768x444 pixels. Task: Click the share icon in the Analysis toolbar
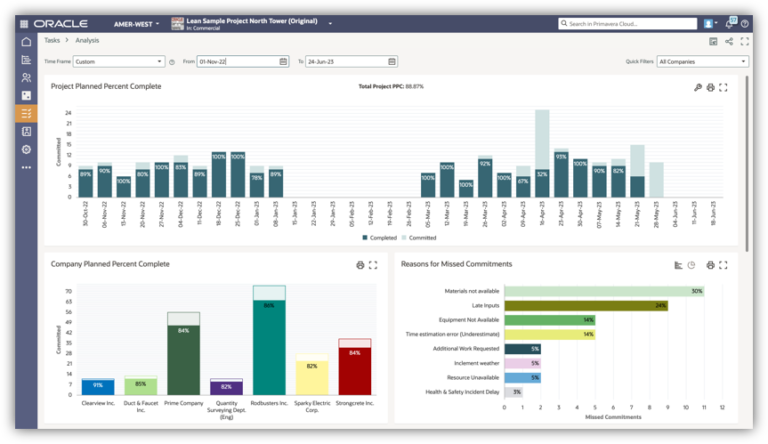pos(729,42)
